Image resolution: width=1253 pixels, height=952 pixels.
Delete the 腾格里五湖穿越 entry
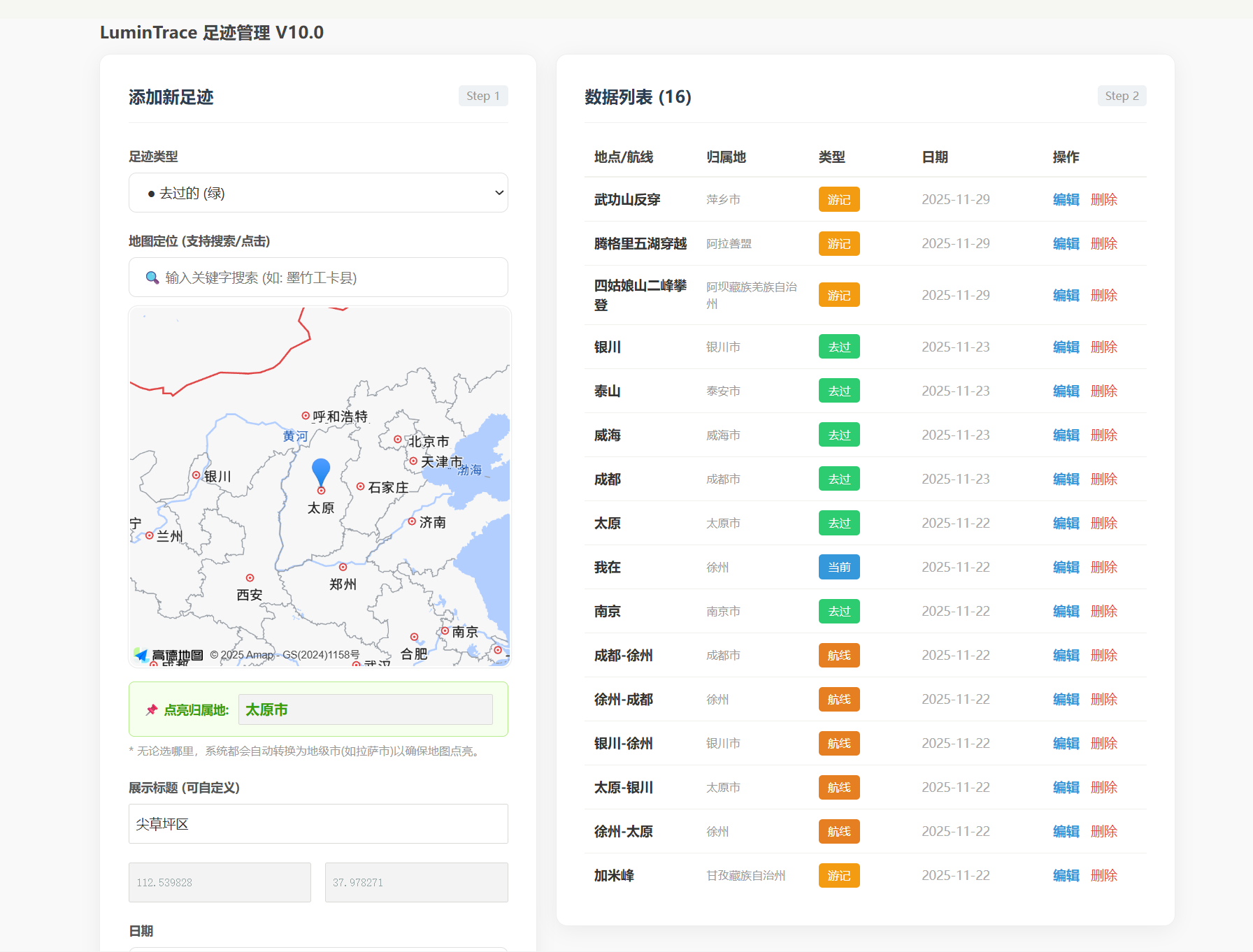1103,244
